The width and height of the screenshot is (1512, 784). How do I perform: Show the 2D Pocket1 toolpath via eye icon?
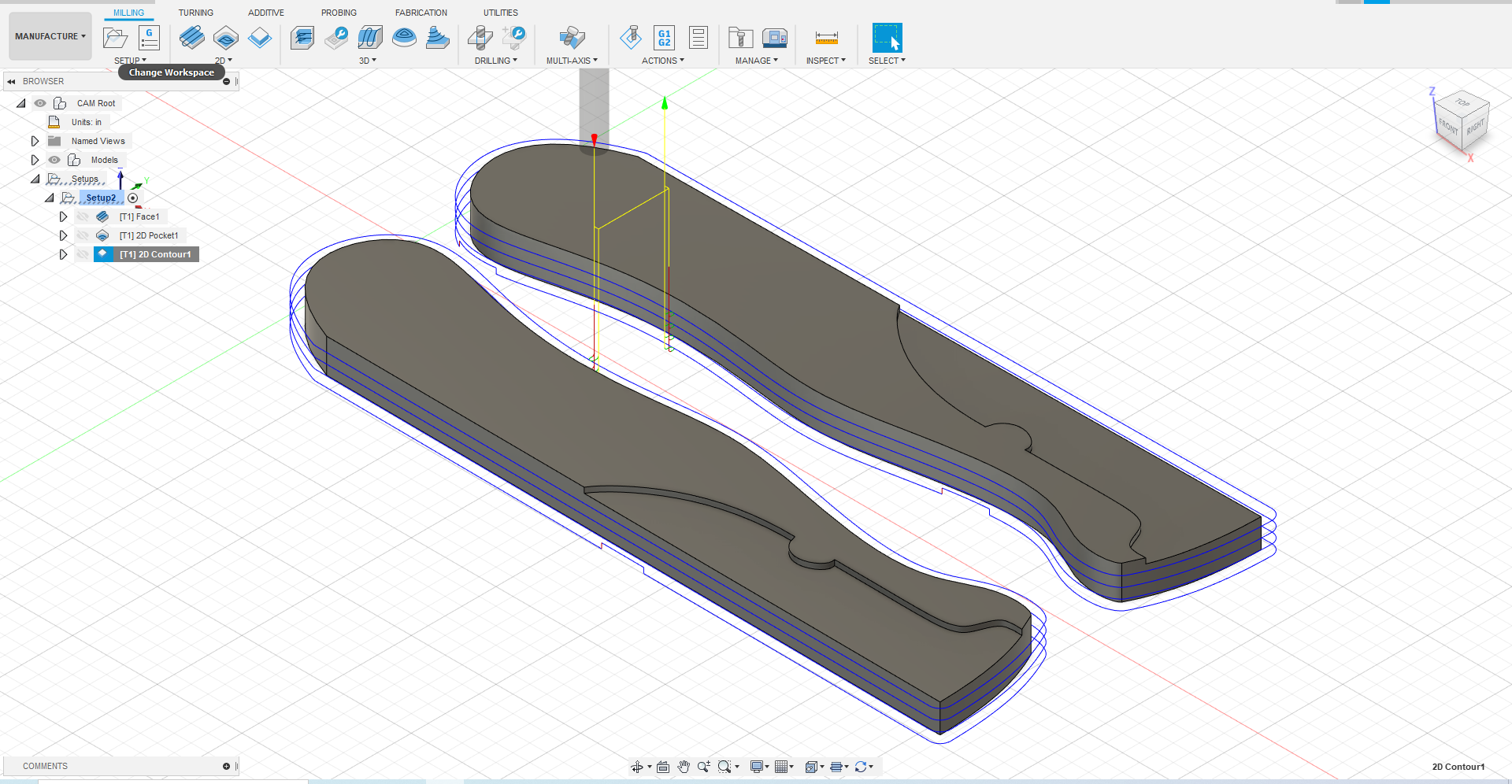point(83,235)
